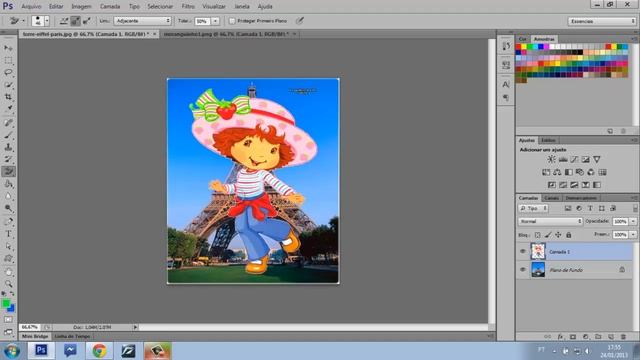Select the Brush tool

click(x=8, y=135)
